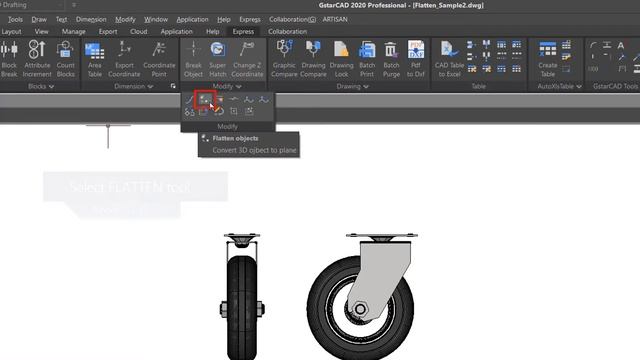Switch to the Layout ribbon tab
Viewport: 640px width, 360px height.
tap(11, 31)
